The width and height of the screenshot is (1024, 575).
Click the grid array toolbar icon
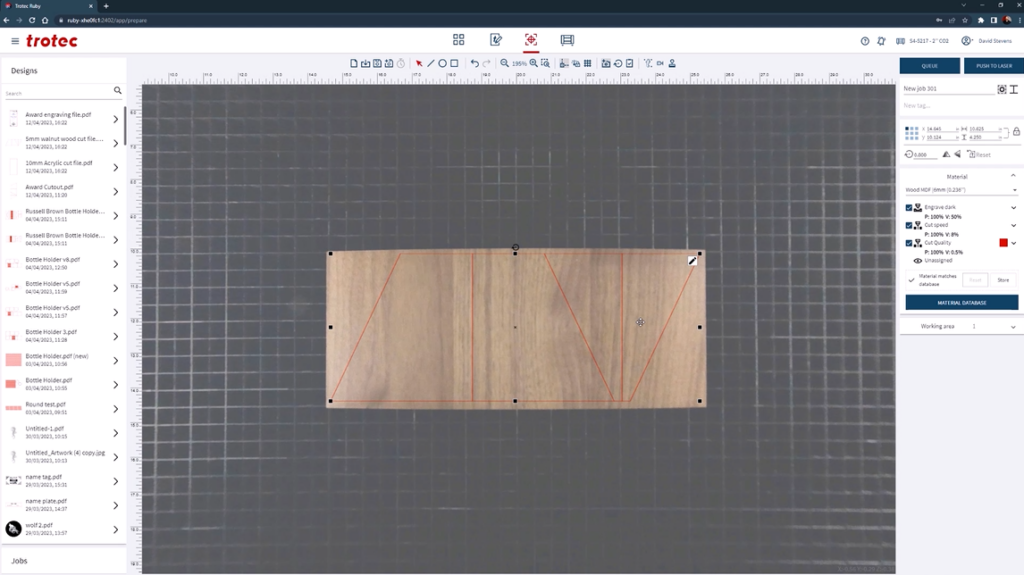tap(588, 63)
